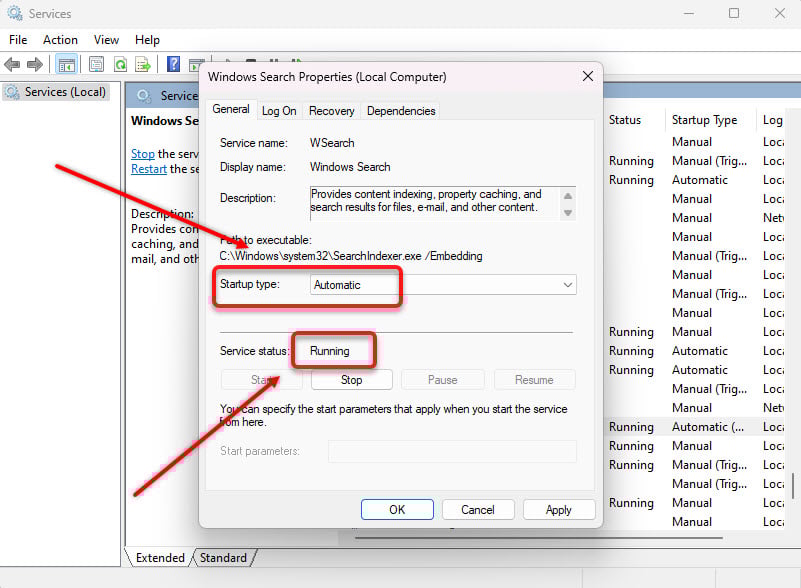Screen dimensions: 801x588
Task: Switch to the General tab
Action: pyautogui.click(x=231, y=109)
